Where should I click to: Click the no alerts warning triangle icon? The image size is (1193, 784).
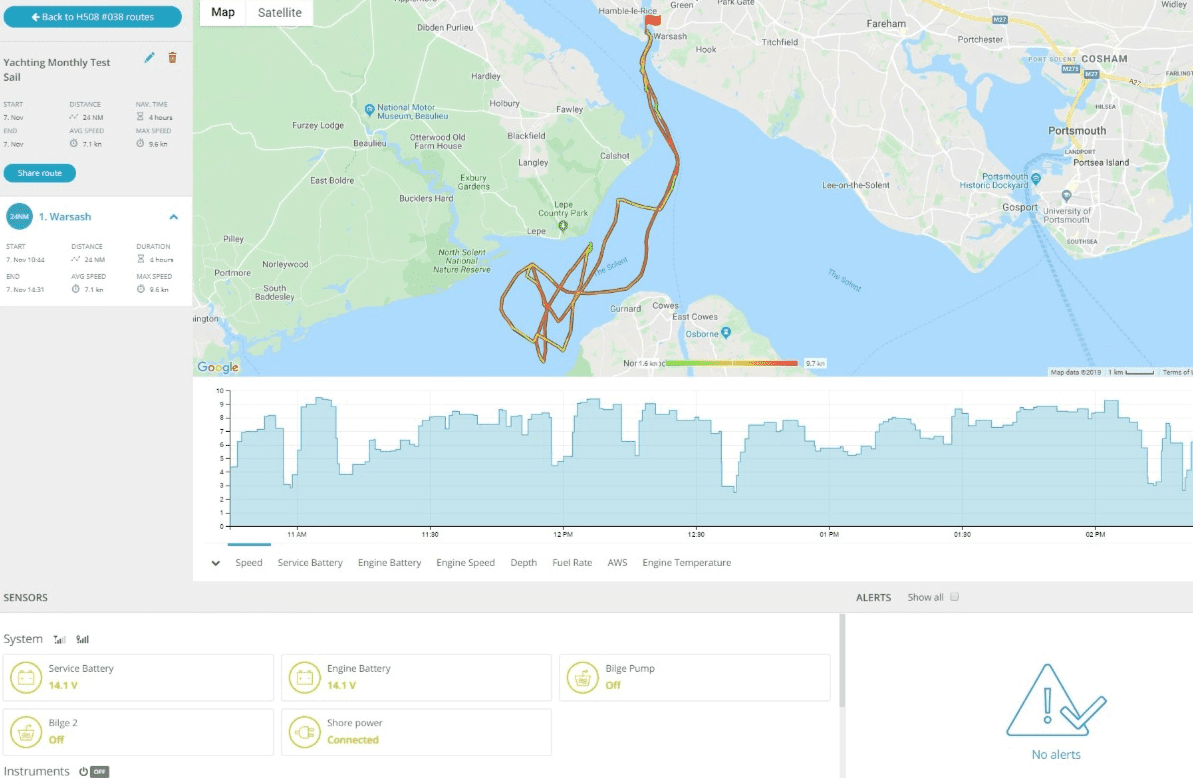[1055, 700]
